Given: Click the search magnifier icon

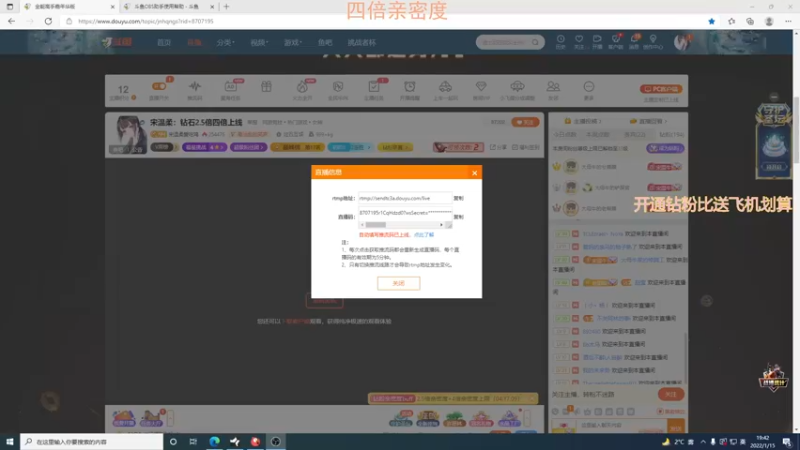Looking at the screenshot, I should [535, 42].
